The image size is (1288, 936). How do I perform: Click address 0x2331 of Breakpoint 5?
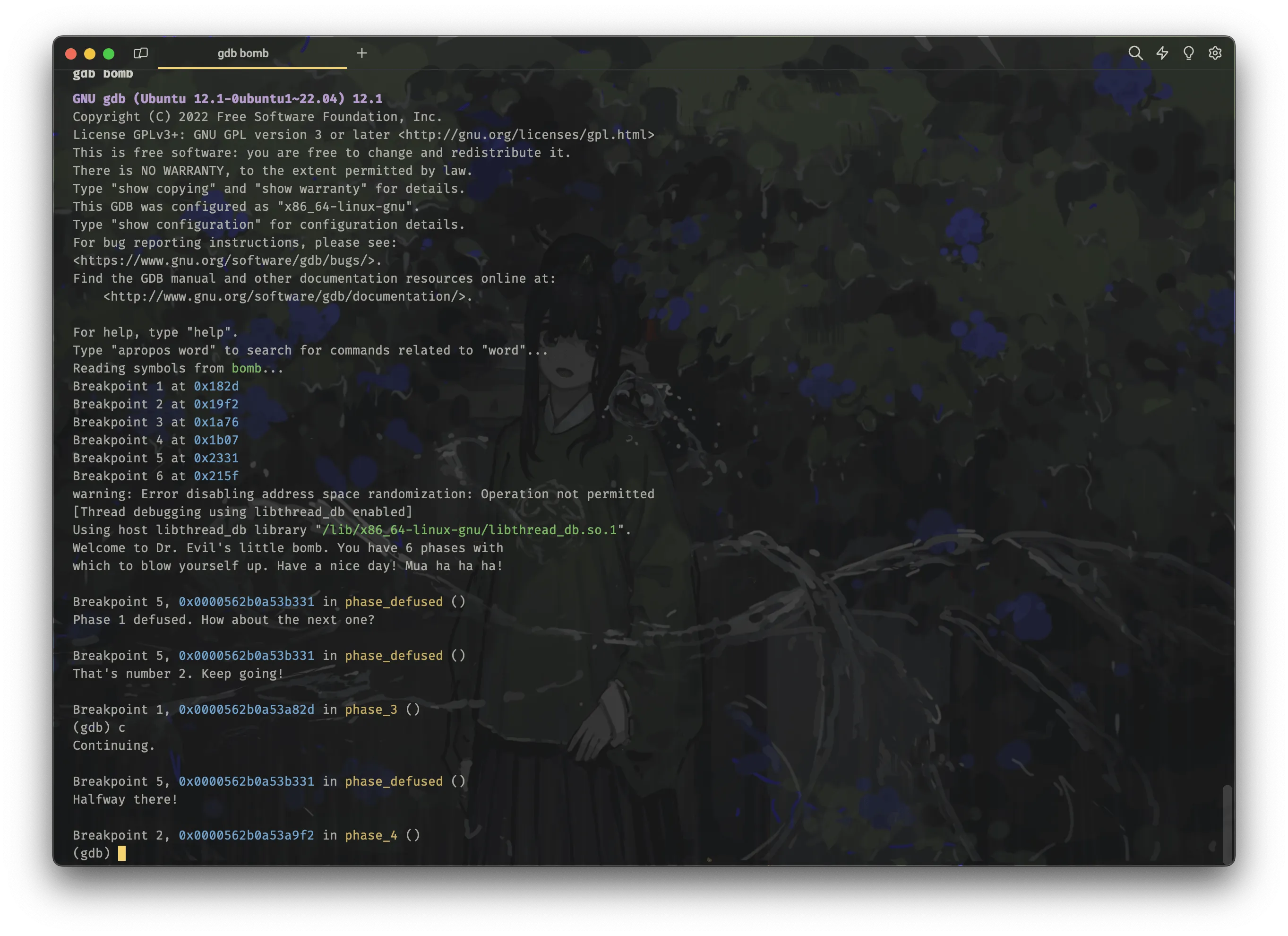(x=216, y=458)
